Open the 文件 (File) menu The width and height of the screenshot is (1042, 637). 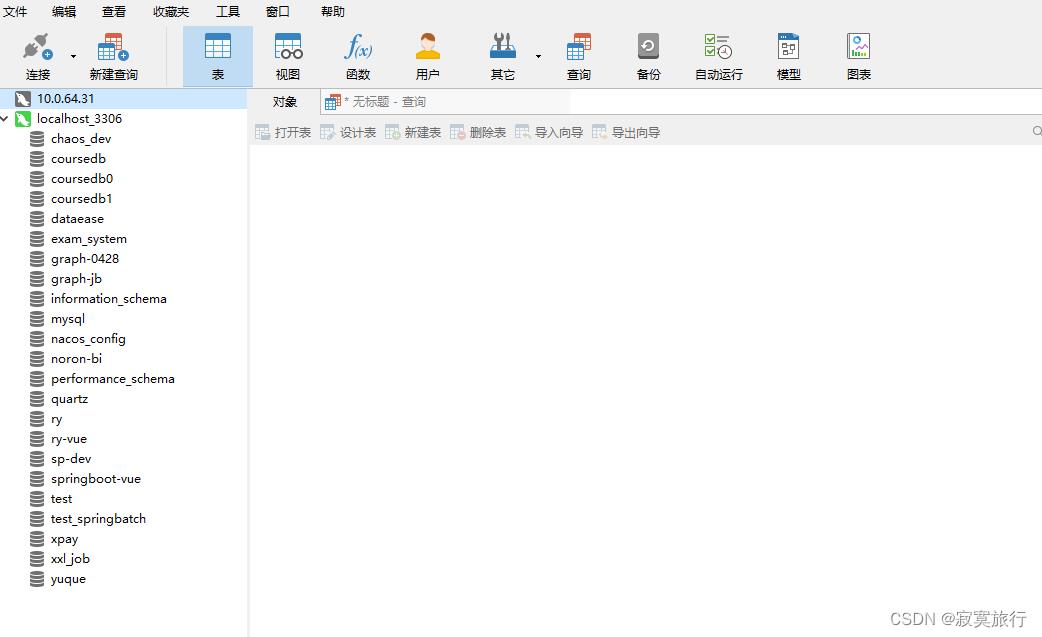click(x=15, y=12)
